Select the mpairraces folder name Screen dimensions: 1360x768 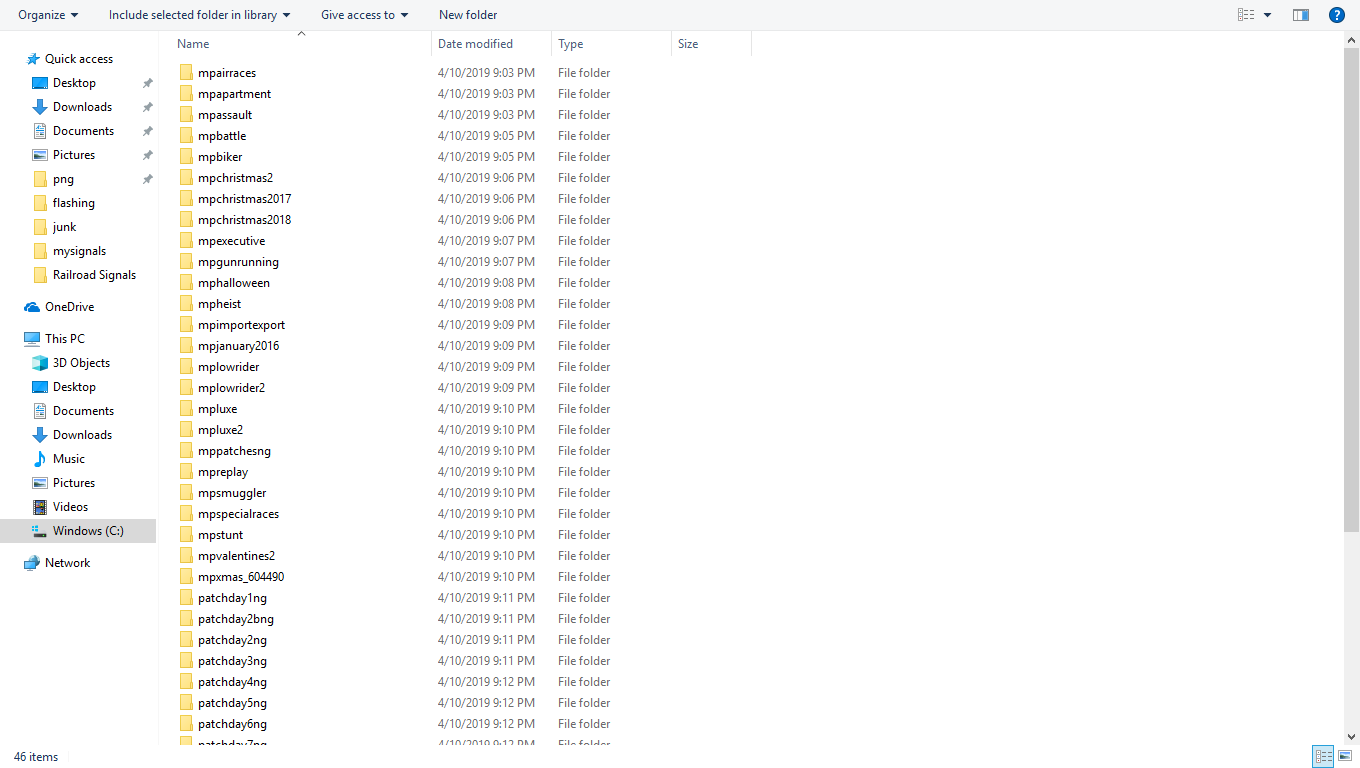[x=227, y=73]
